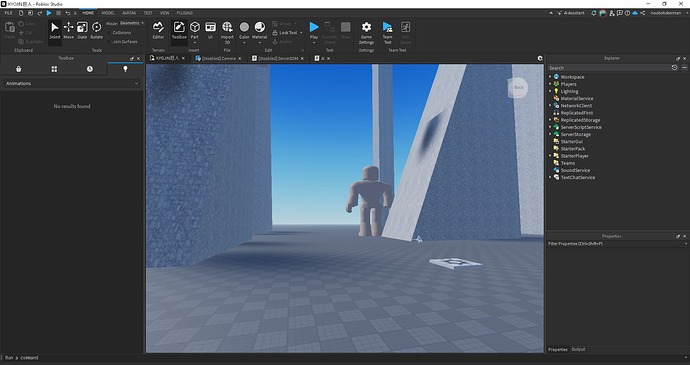Expand the Players tree node

click(550, 84)
